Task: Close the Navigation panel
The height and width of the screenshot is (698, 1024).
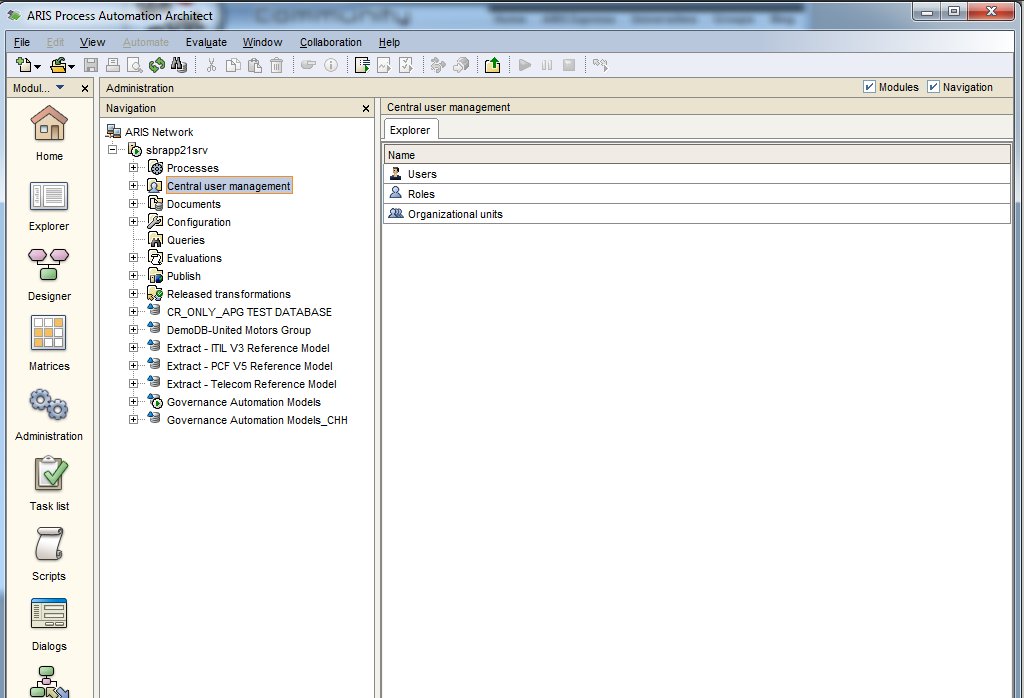Action: coord(365,108)
